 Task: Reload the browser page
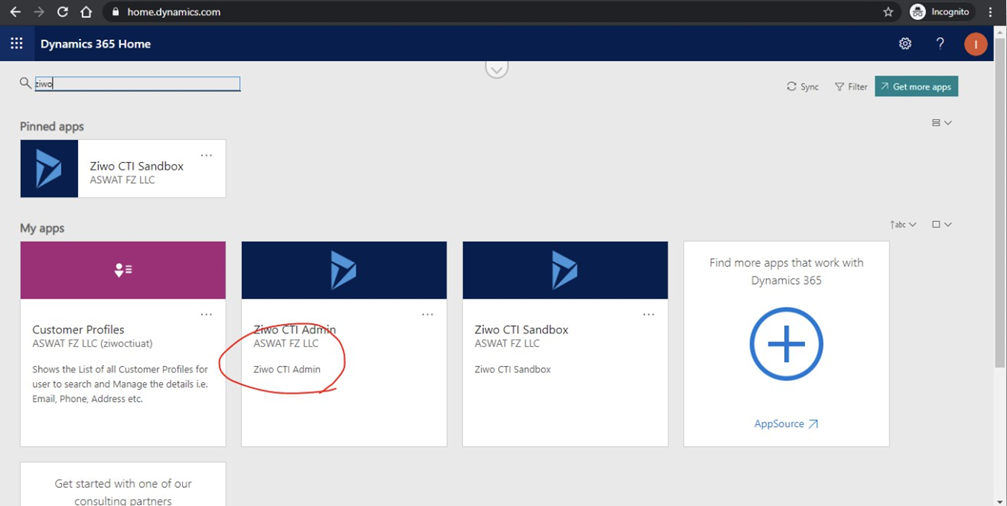(x=62, y=12)
